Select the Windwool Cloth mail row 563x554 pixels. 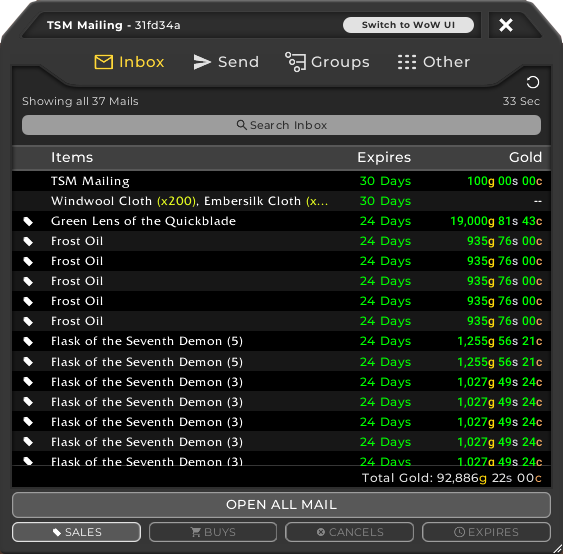point(281,201)
